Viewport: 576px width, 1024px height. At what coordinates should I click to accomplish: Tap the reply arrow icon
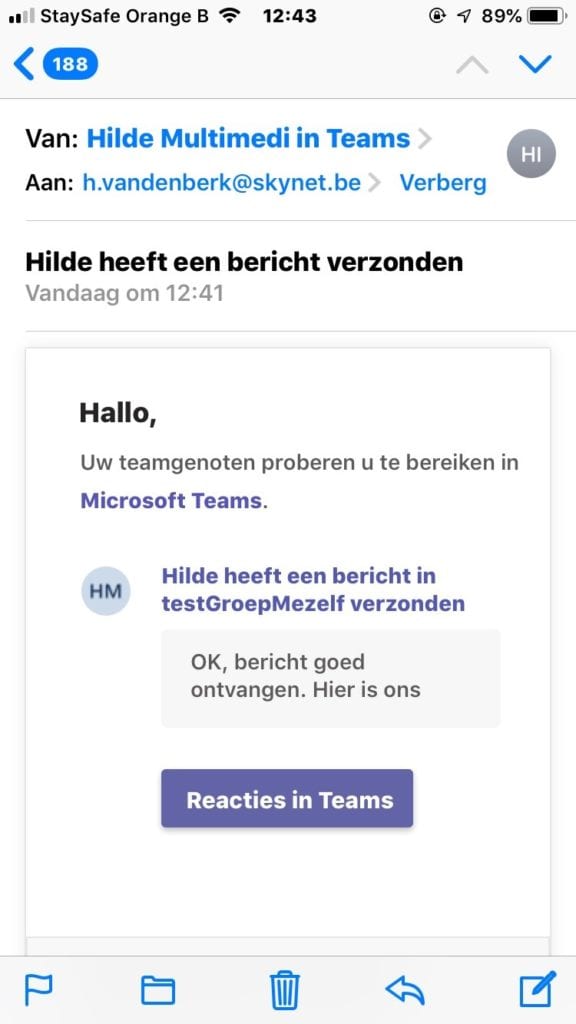[406, 990]
